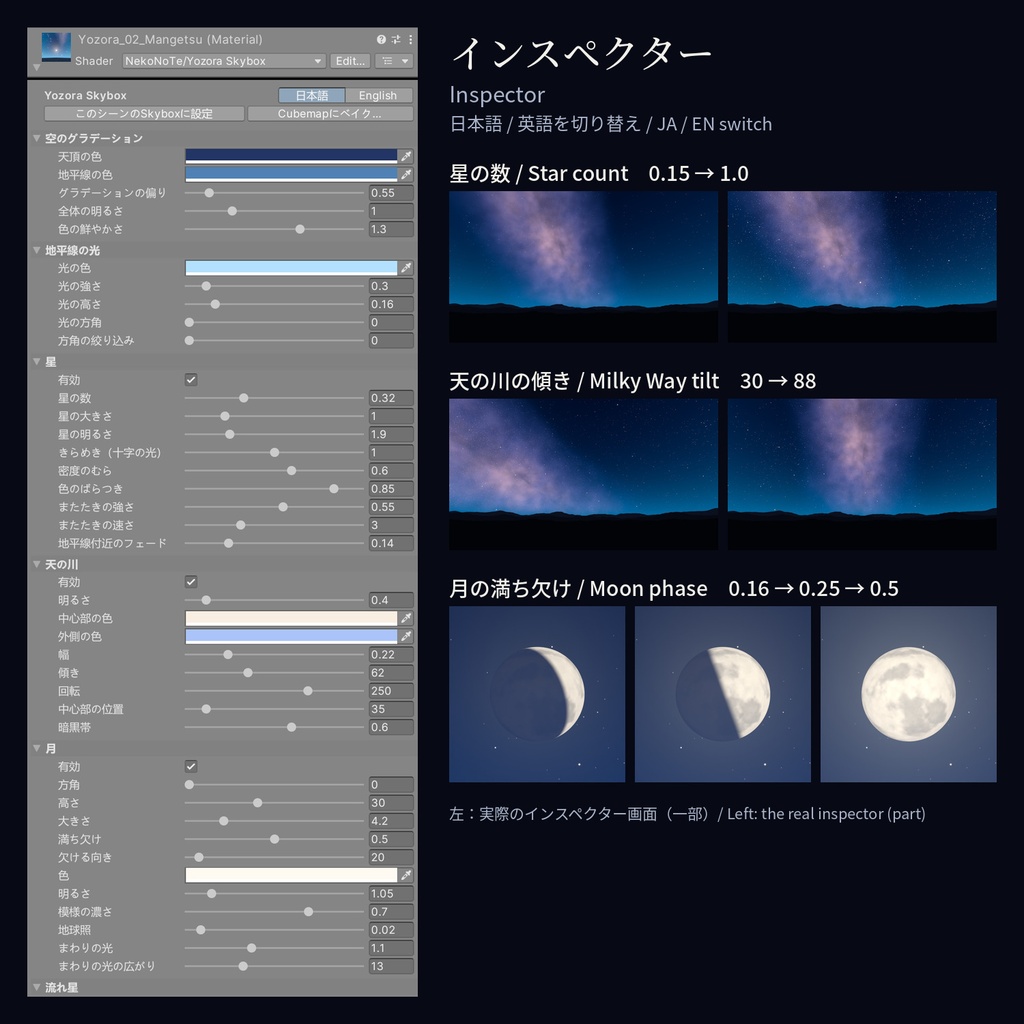Click the 地平線付近のフェード value field

coord(391,543)
